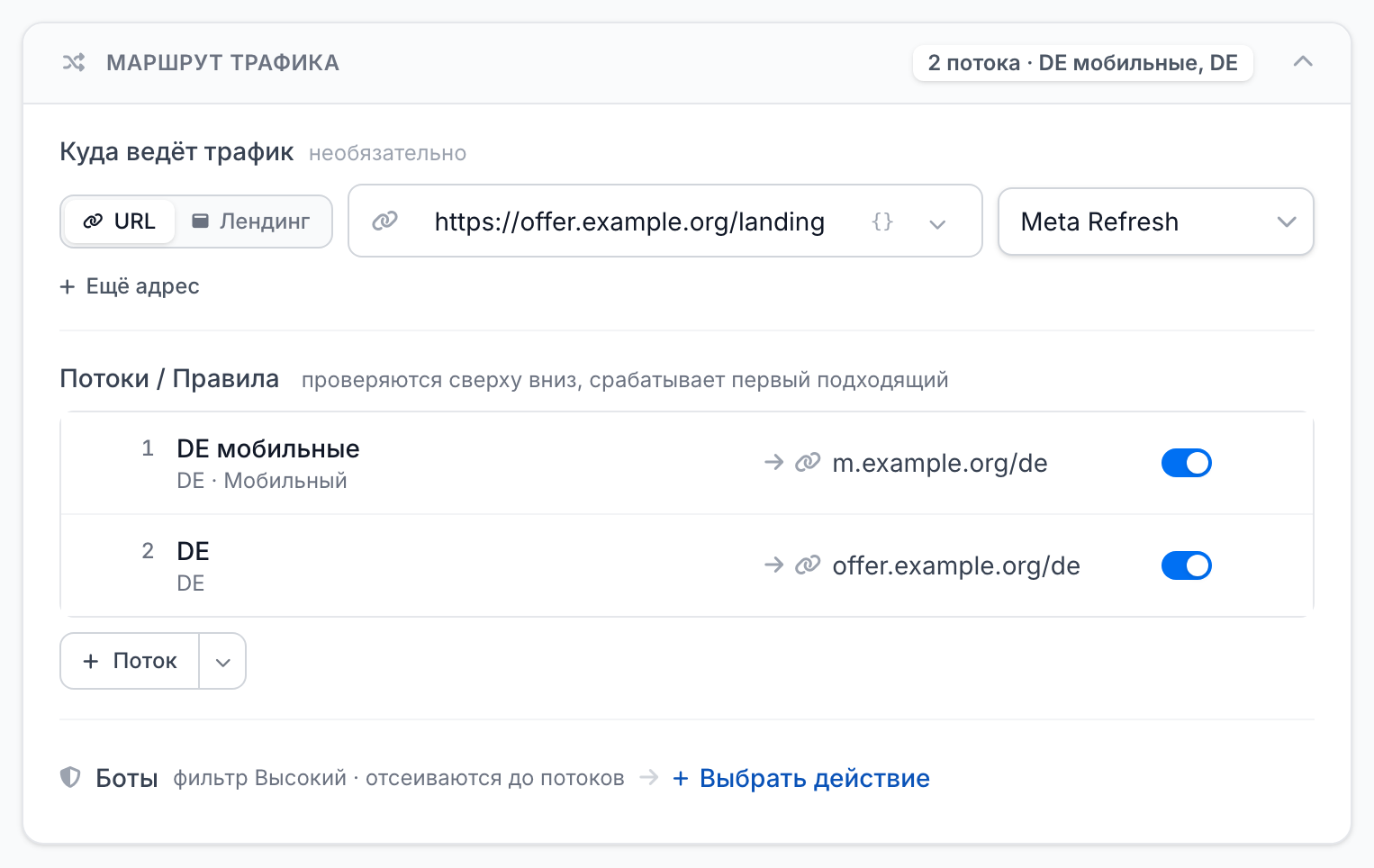Collapse the МАРШРУТ ТРАФИКА section chevron
Screen dimensions: 1374x868
pyautogui.click(x=1302, y=62)
